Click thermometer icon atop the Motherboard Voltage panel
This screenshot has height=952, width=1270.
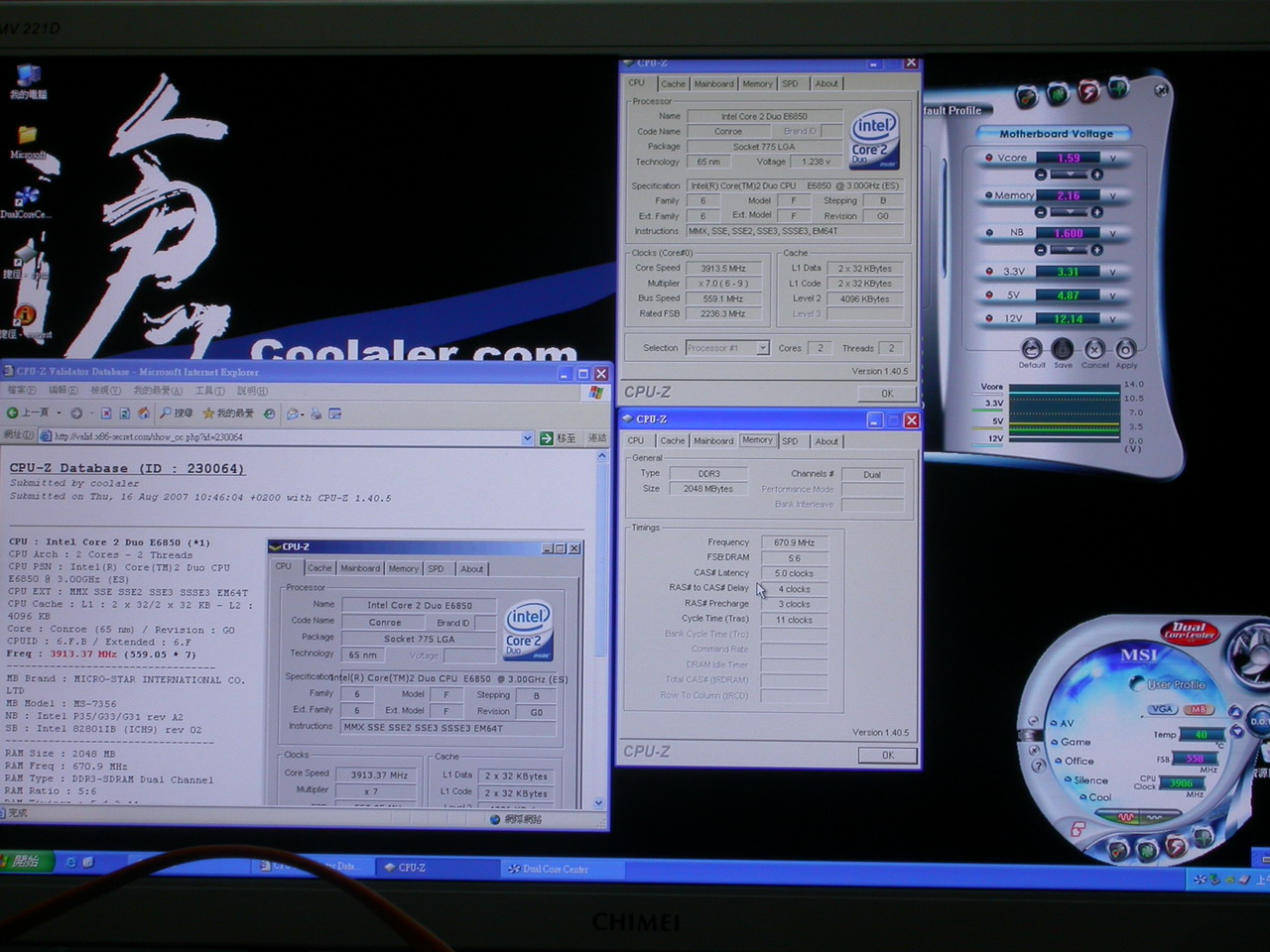pos(1027,96)
